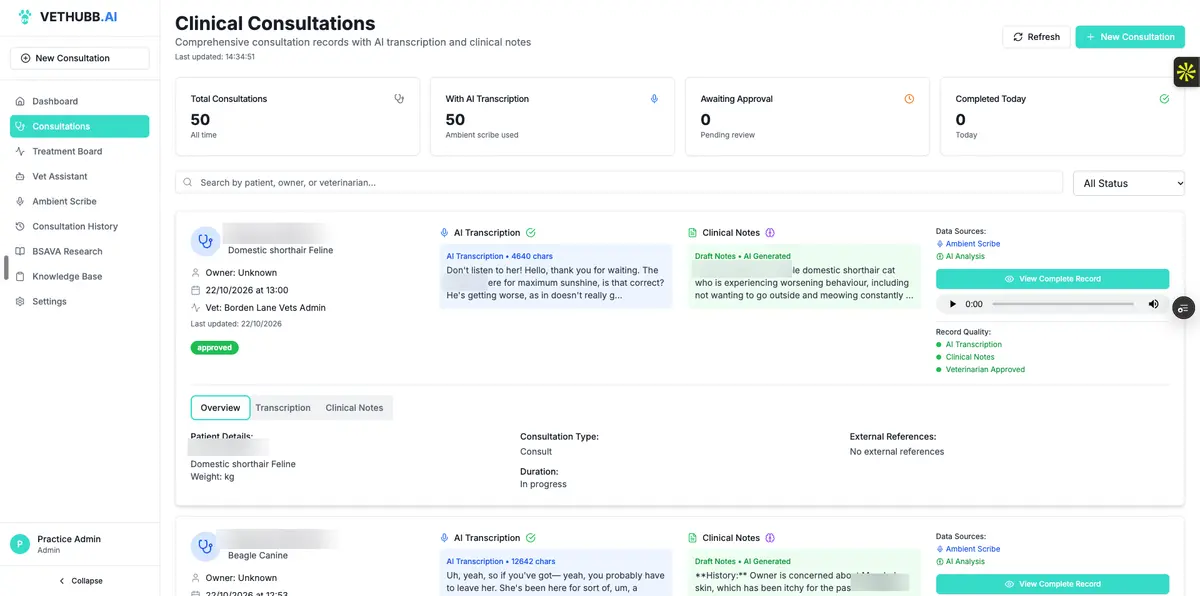1200x596 pixels.
Task: Click the Practice Admin avatar
Action: (x=20, y=544)
